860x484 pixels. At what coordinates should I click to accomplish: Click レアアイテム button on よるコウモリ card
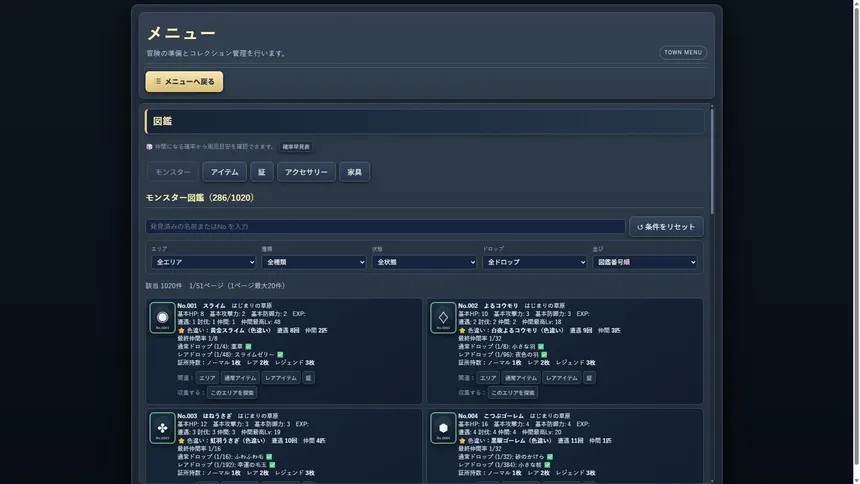pos(562,378)
